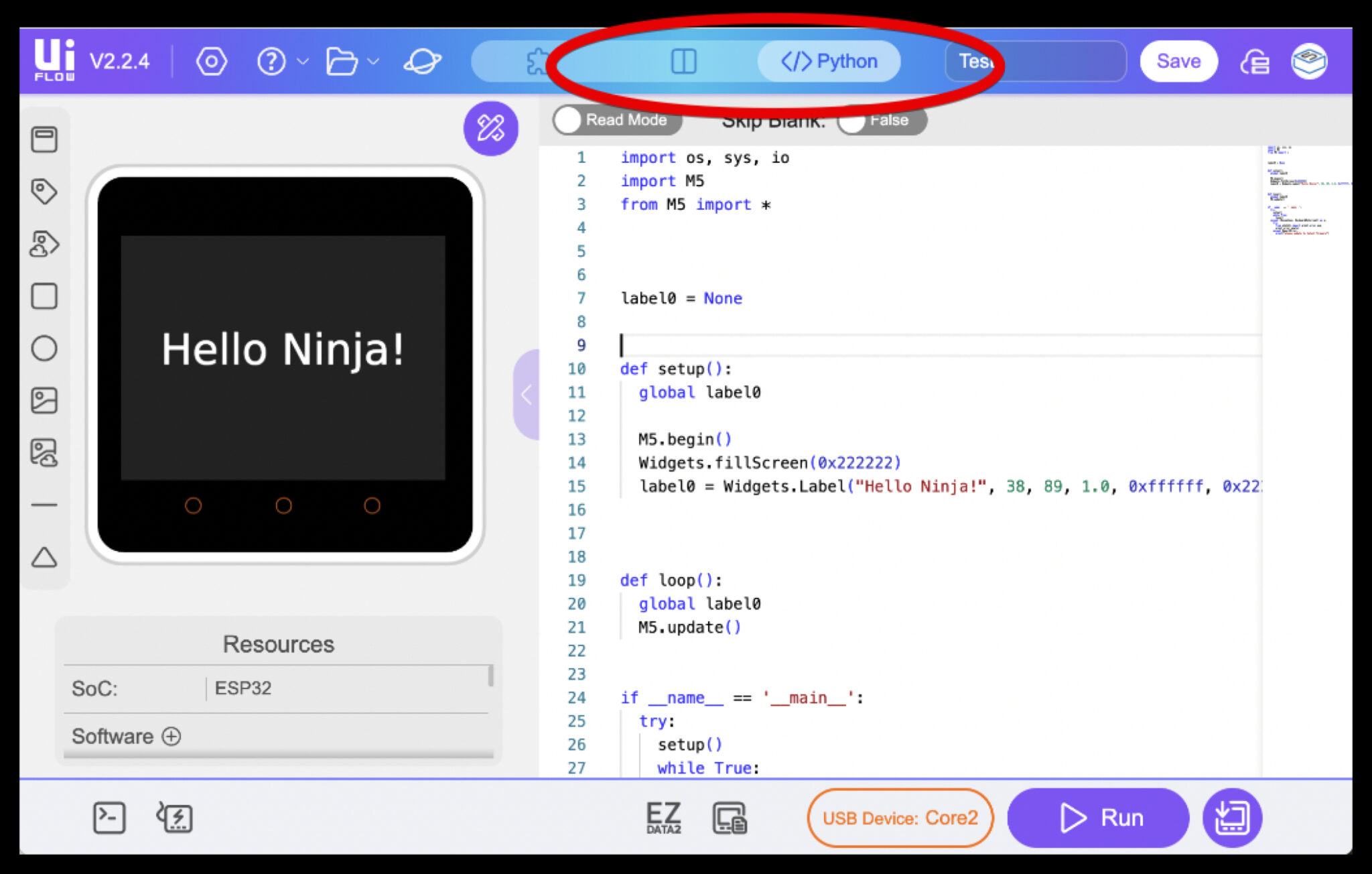The height and width of the screenshot is (874, 1372).
Task: Click the V2.2.4 version label
Action: 119,62
